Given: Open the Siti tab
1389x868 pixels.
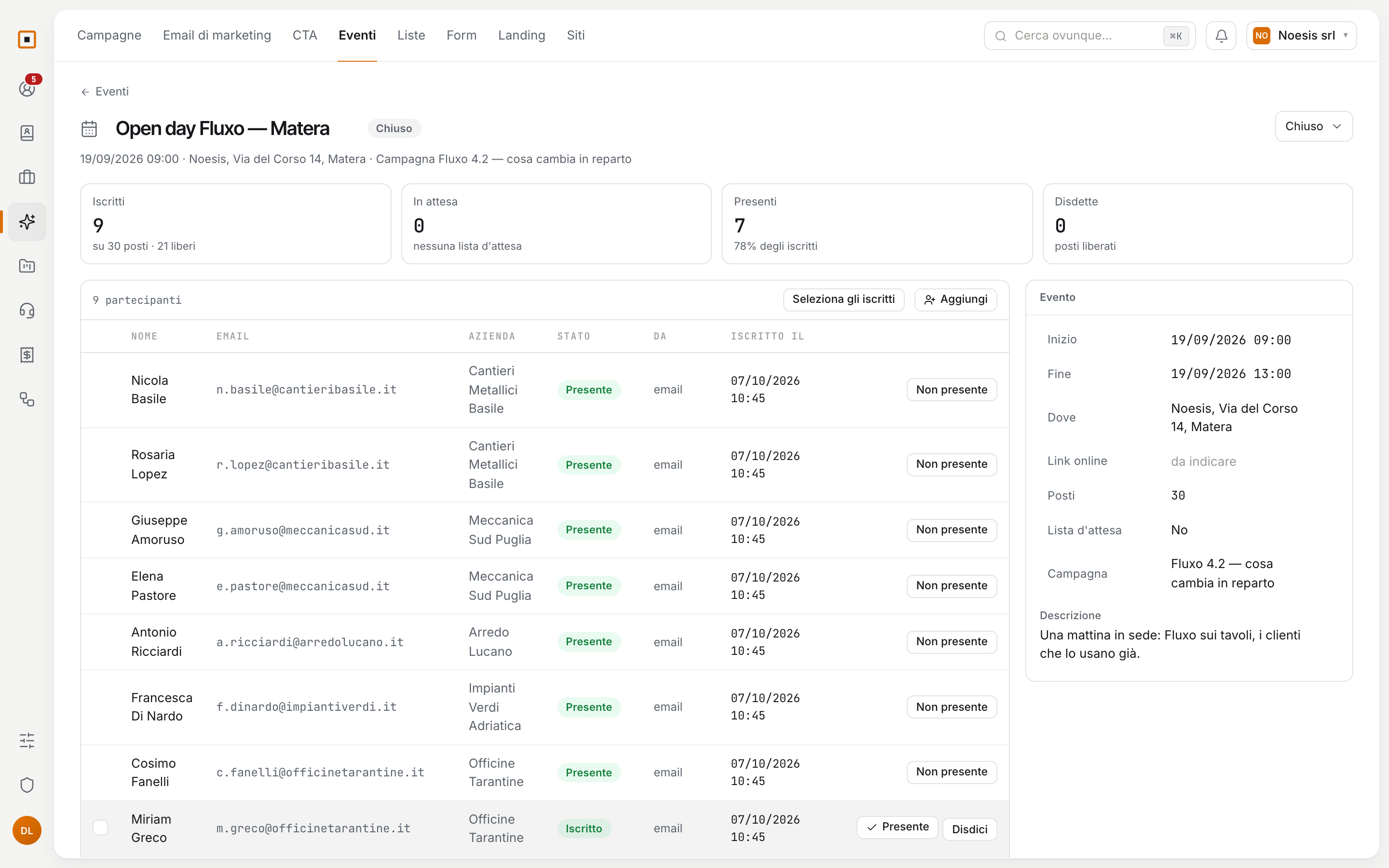Looking at the screenshot, I should (576, 36).
